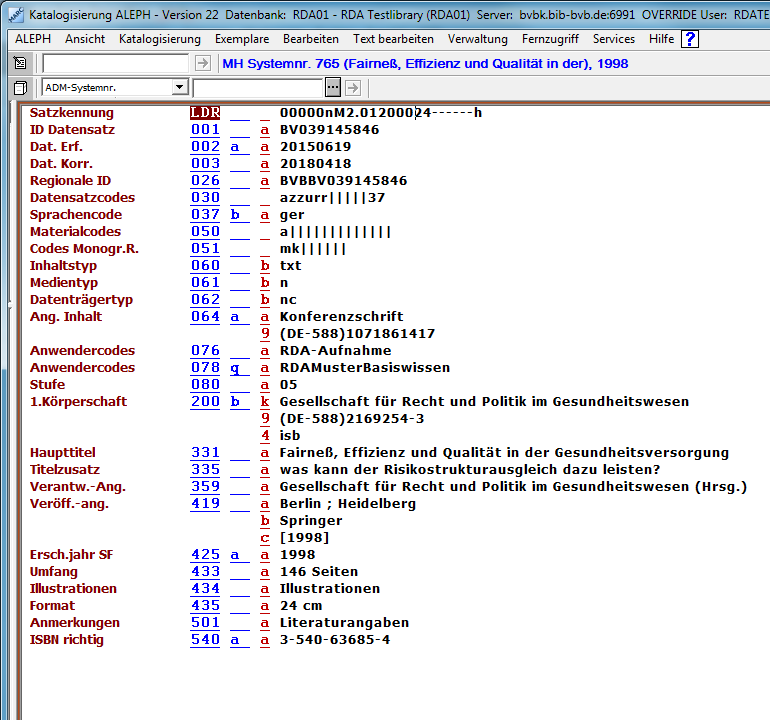Screen dimensions: 770x720
Task: Click field tag 331 for Haupttitel
Action: tap(204, 453)
